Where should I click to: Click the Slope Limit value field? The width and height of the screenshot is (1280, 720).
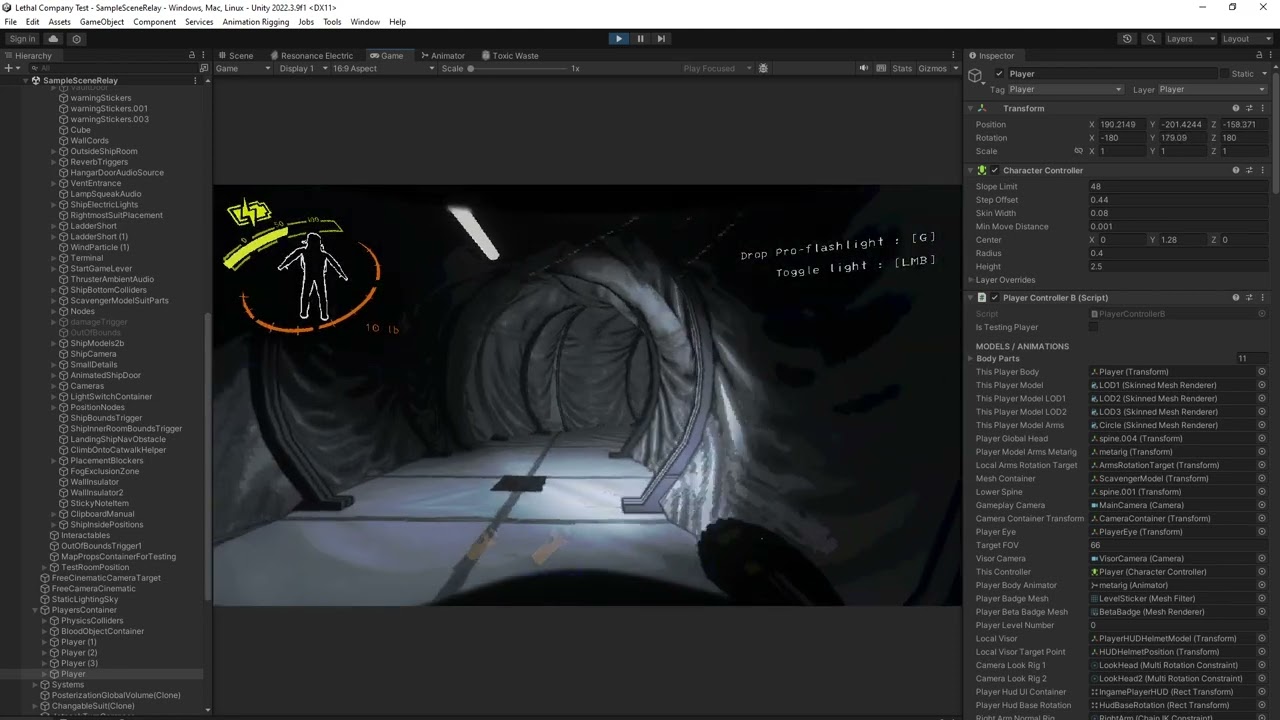[1177, 186]
